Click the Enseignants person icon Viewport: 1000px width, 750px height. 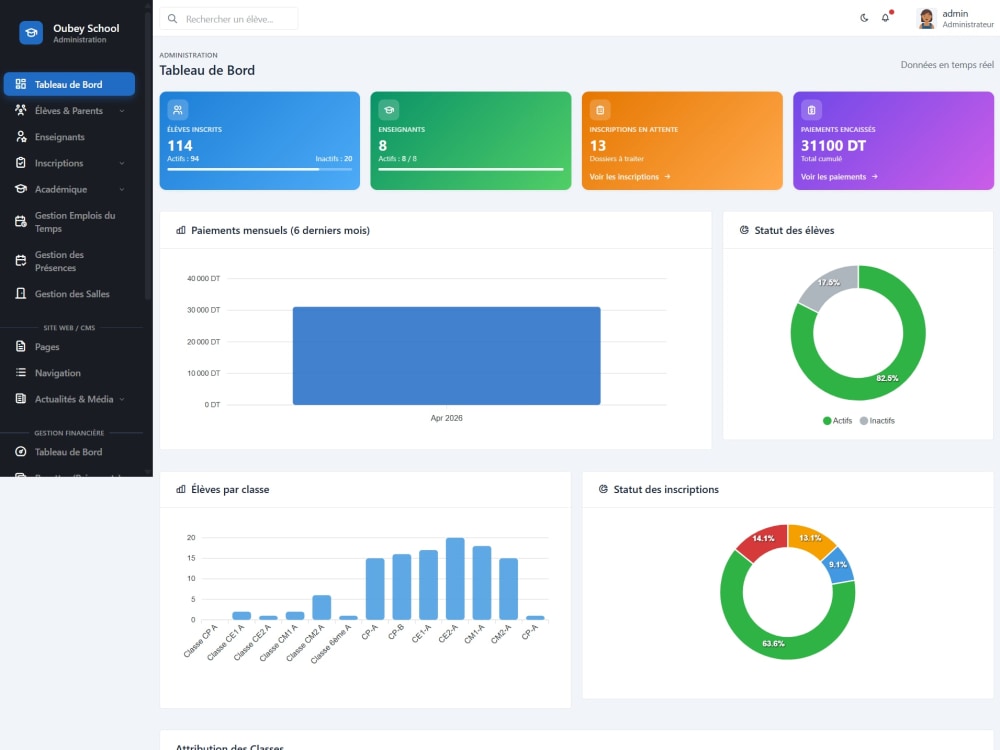click(20, 136)
